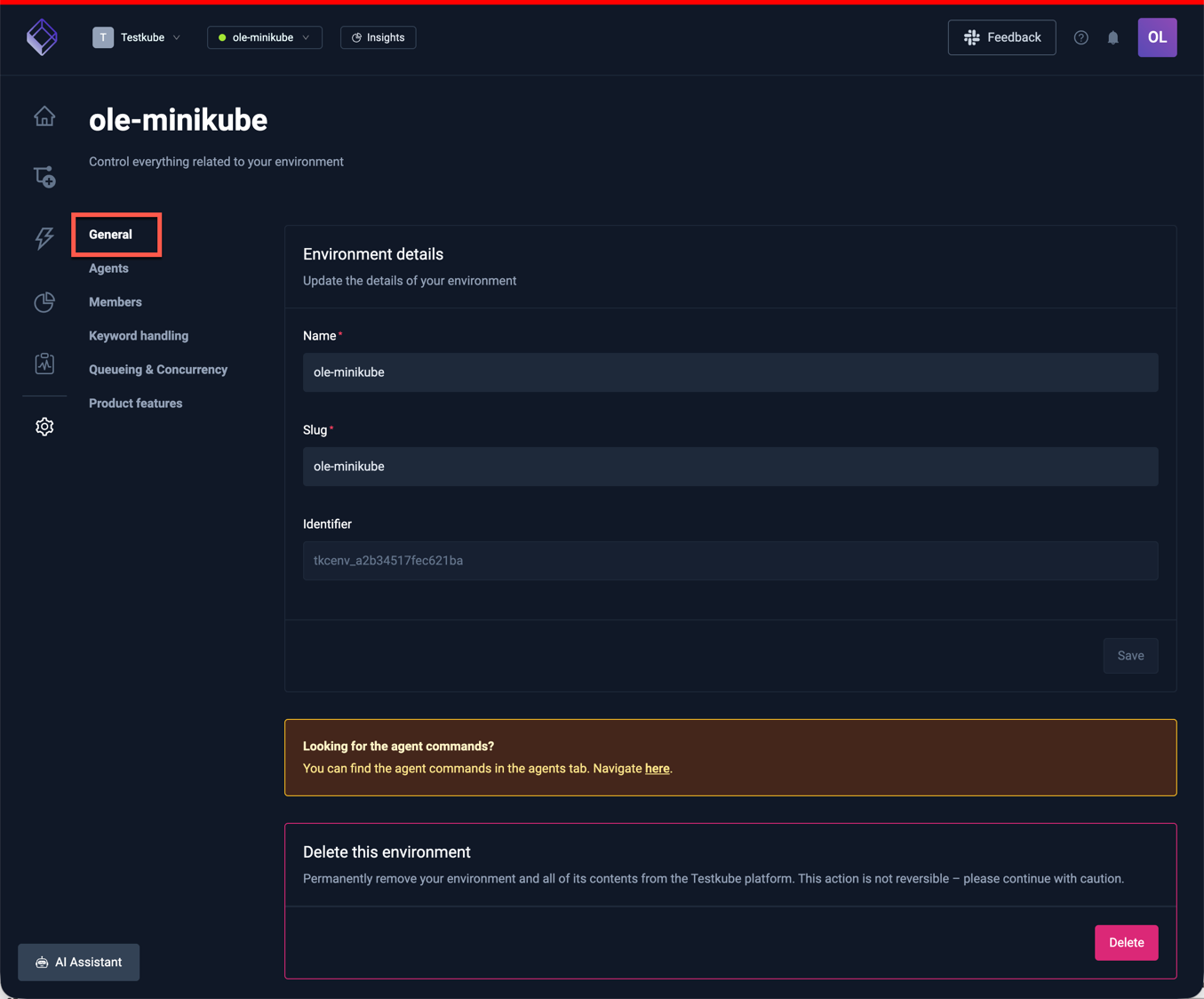Screen dimensions: 1204x999
Task: Click the notifications bell icon
Action: (x=1113, y=37)
